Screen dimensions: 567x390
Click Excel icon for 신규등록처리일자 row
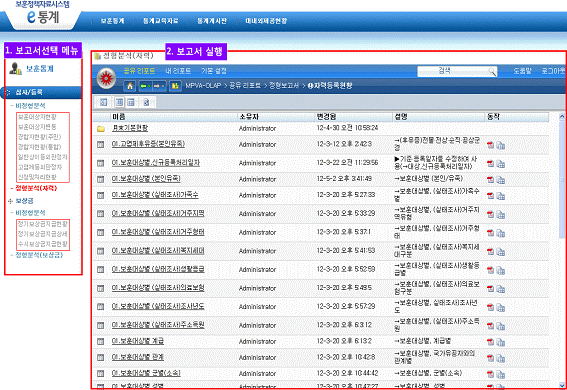tap(501, 164)
